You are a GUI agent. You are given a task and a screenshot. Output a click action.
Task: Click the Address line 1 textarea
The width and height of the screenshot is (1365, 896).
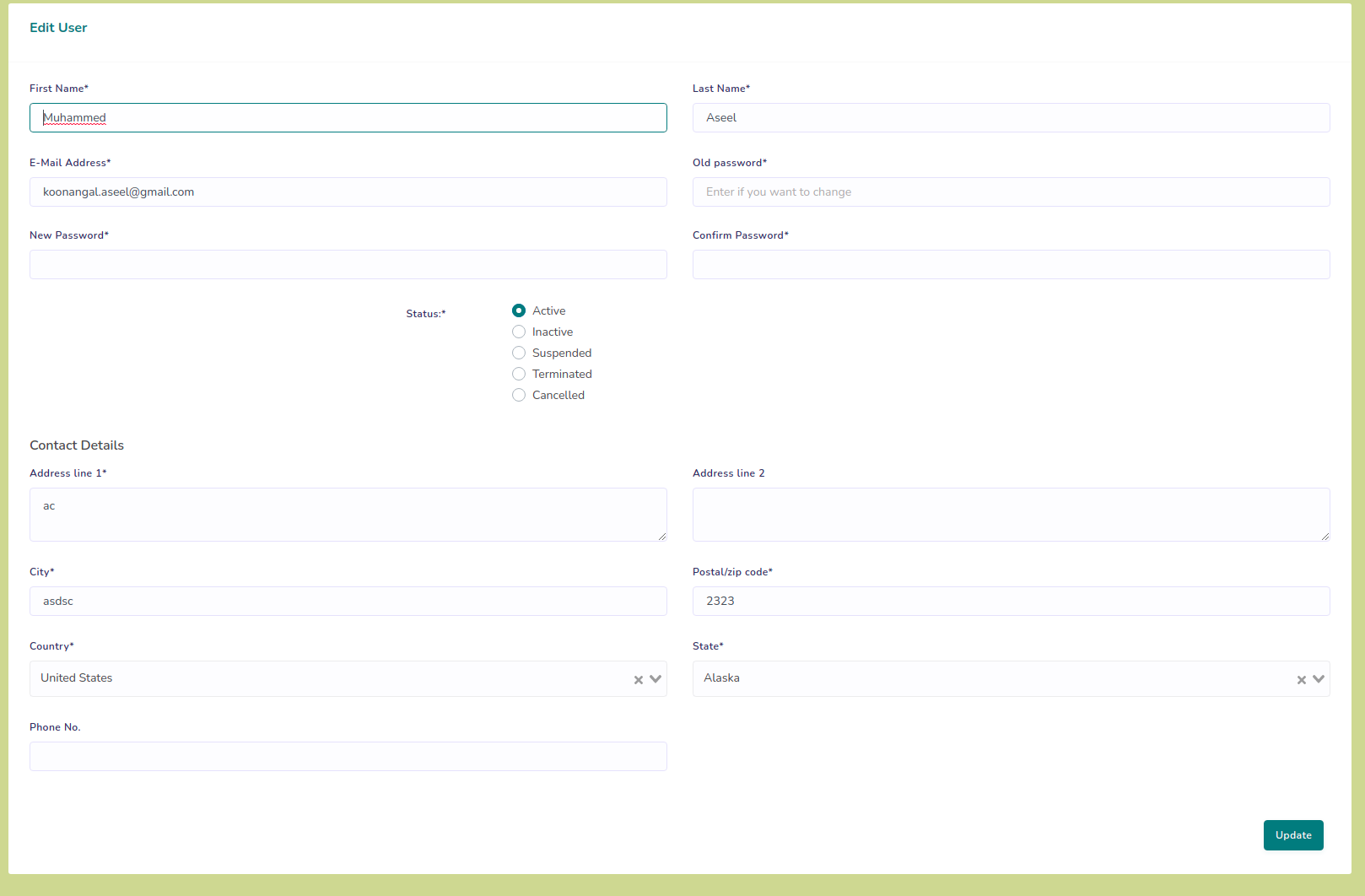348,515
